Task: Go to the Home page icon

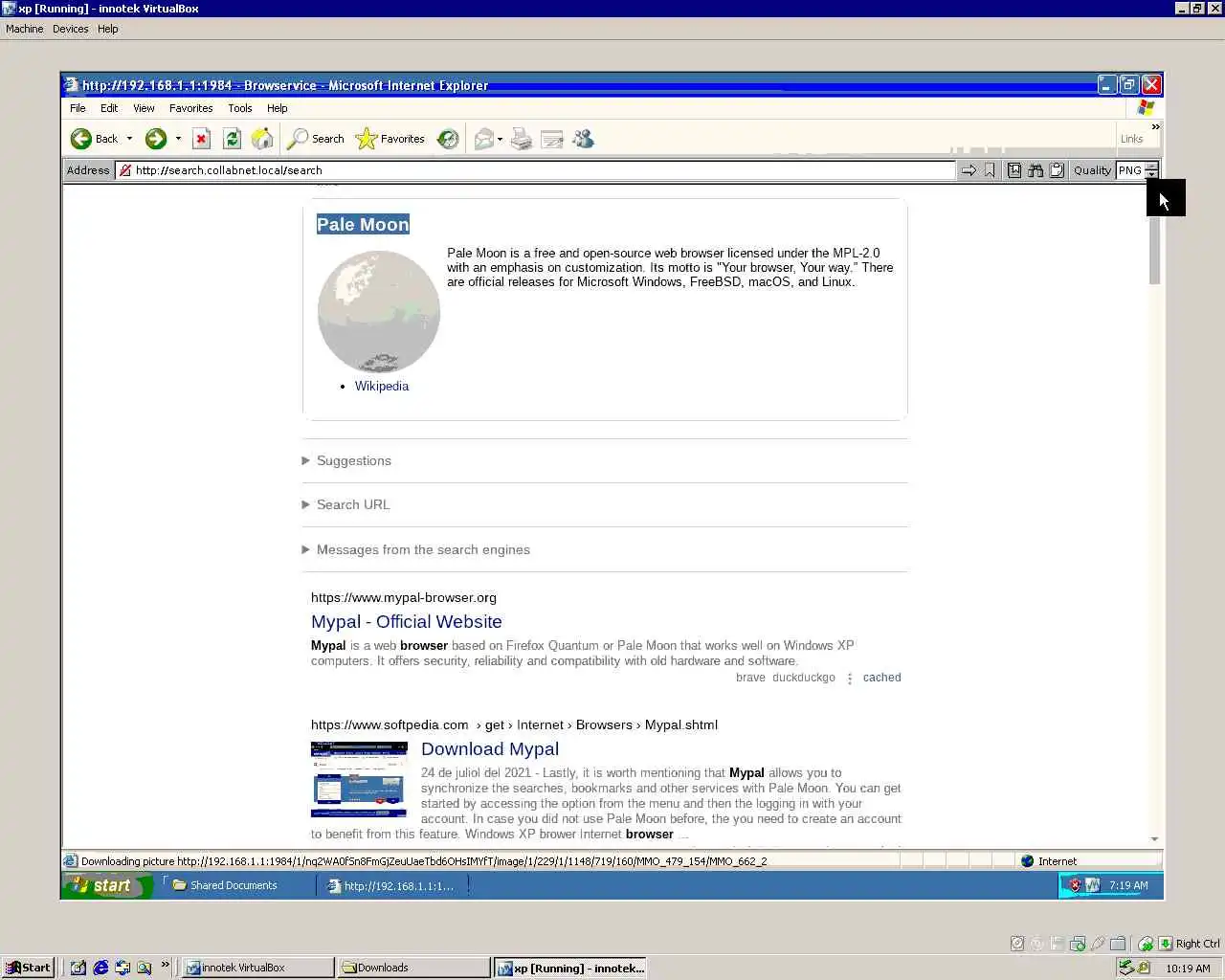Action: click(x=262, y=139)
